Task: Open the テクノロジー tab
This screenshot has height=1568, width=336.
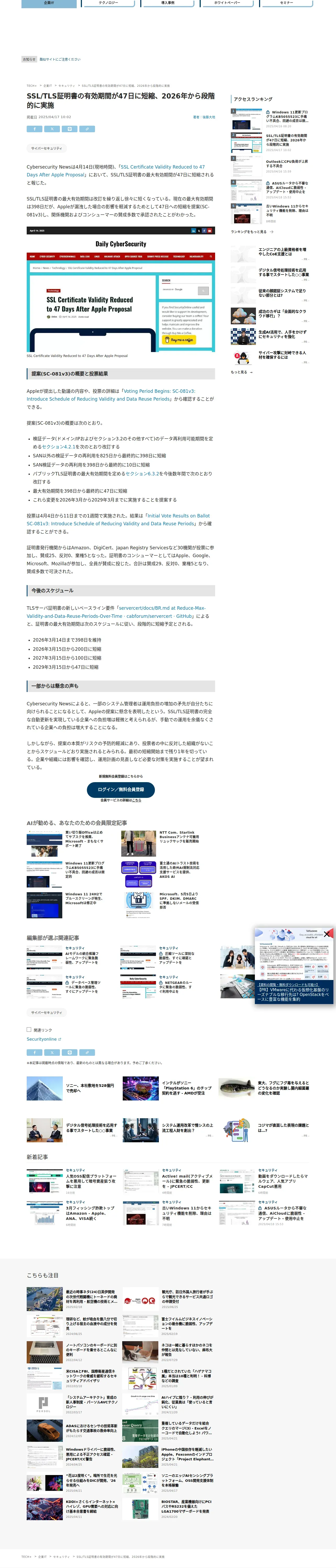Action: click(x=108, y=4)
